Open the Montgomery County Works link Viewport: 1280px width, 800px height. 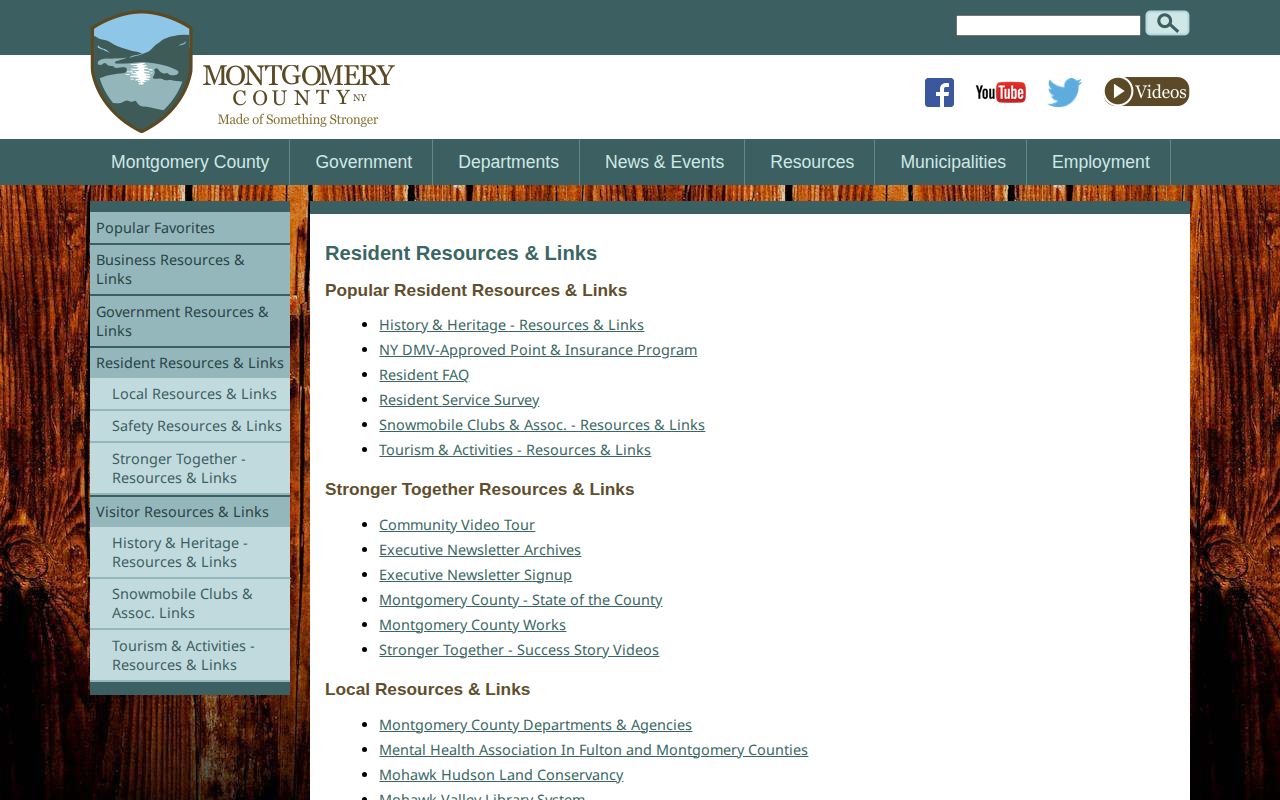(x=472, y=625)
